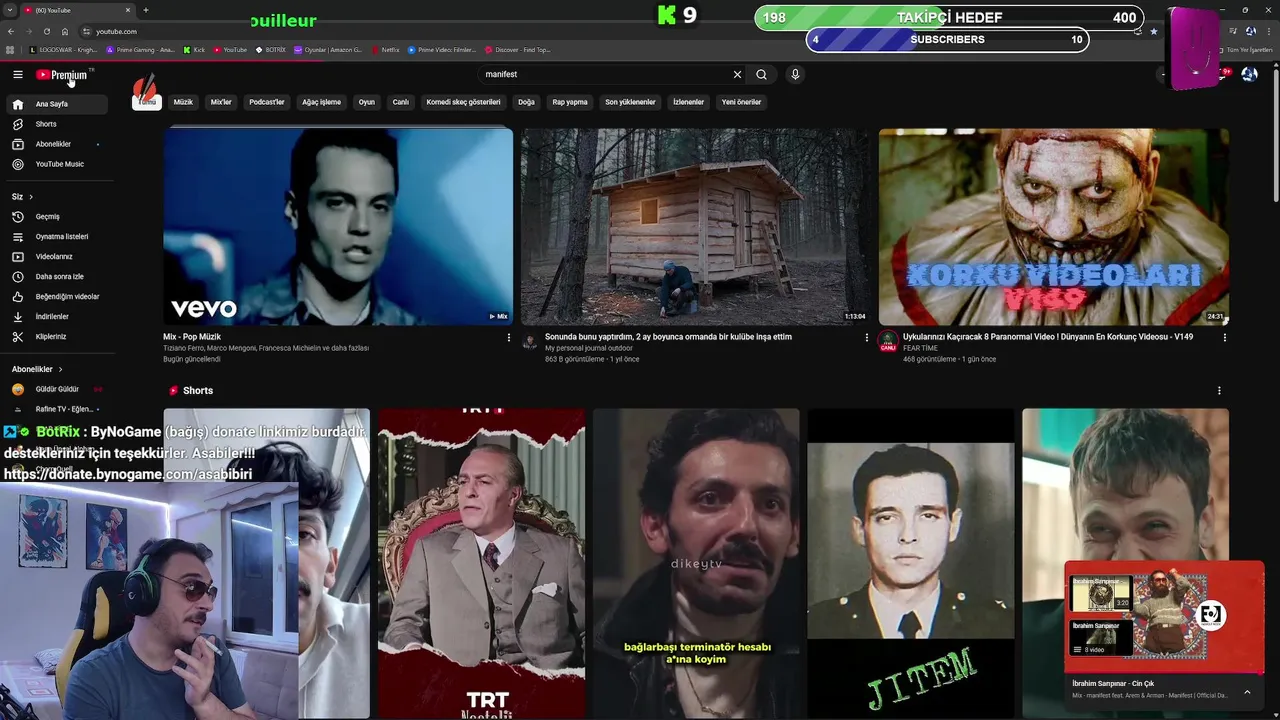Bookmark this page with the star icon

(1154, 31)
